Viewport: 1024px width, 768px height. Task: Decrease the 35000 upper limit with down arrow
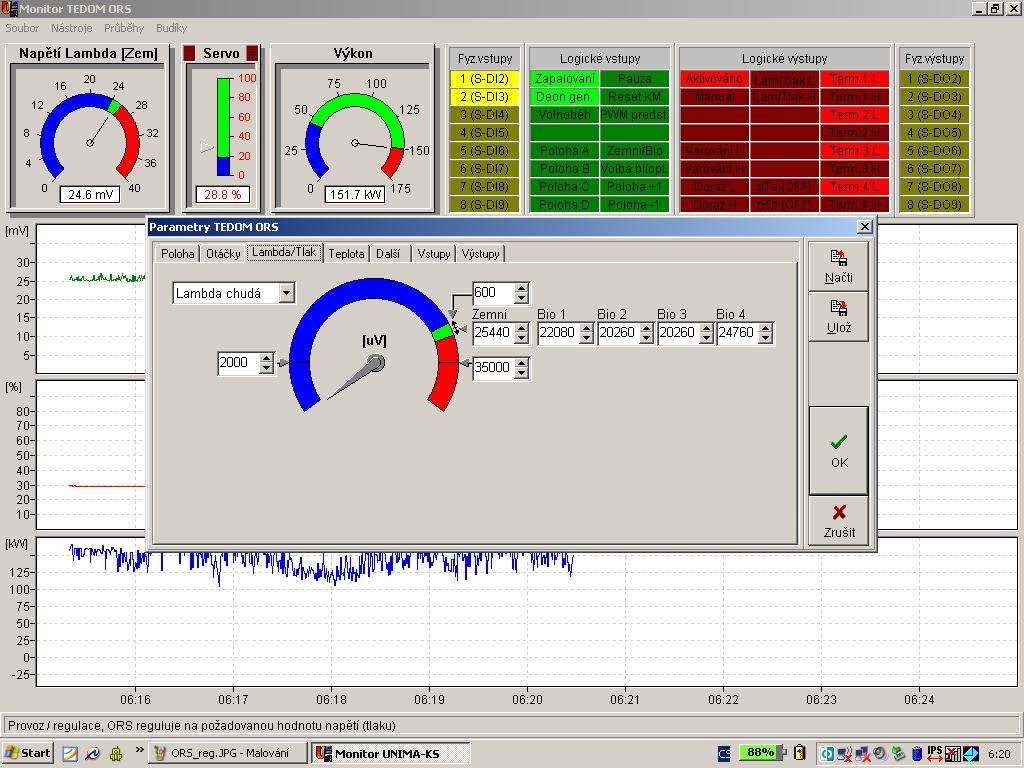[x=521, y=373]
